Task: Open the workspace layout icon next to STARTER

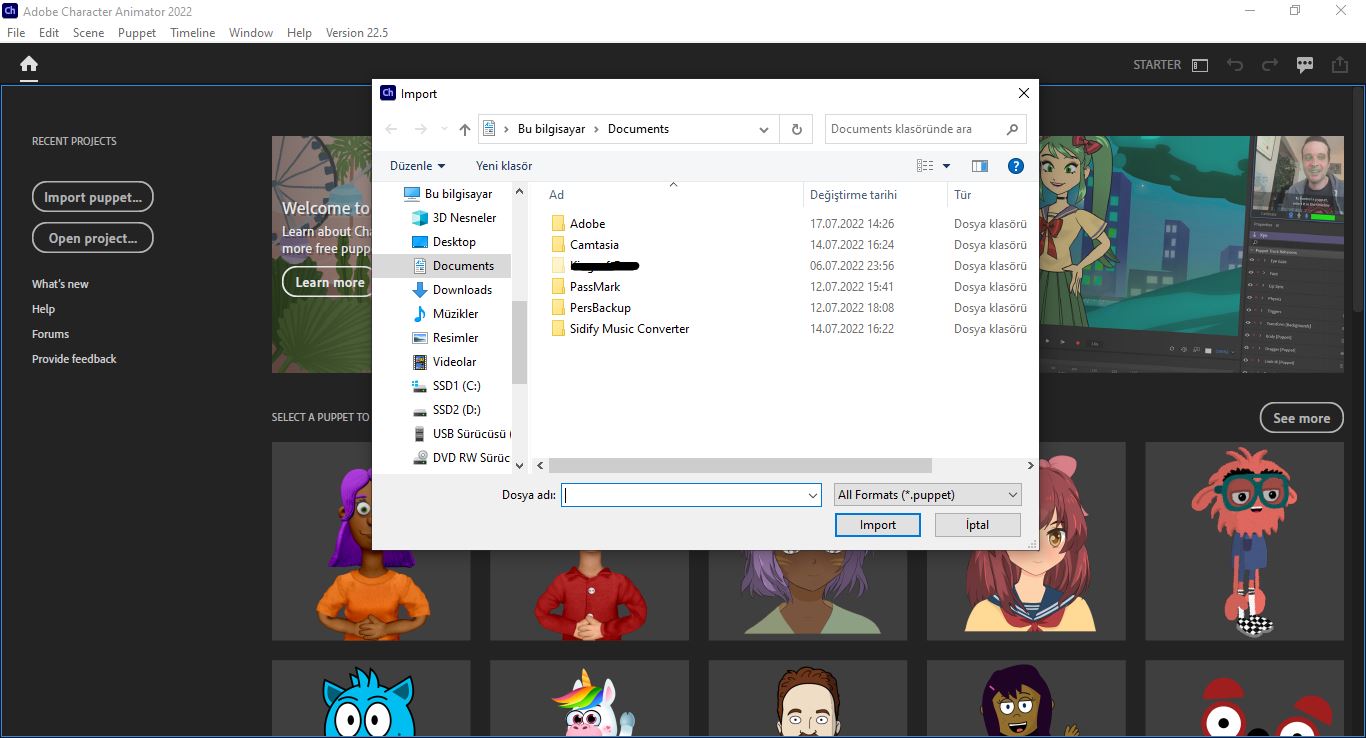Action: pos(1200,65)
